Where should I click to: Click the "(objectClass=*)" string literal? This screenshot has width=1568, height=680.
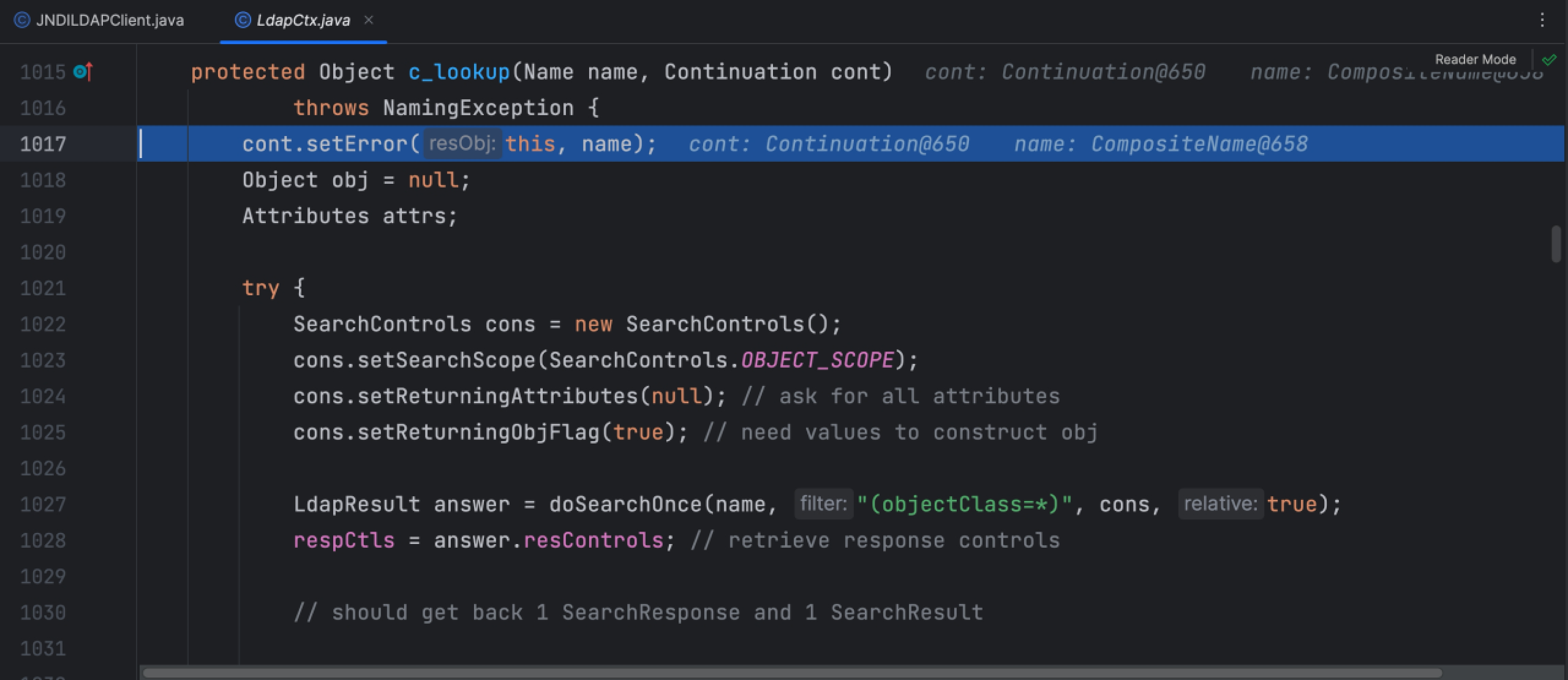(964, 504)
